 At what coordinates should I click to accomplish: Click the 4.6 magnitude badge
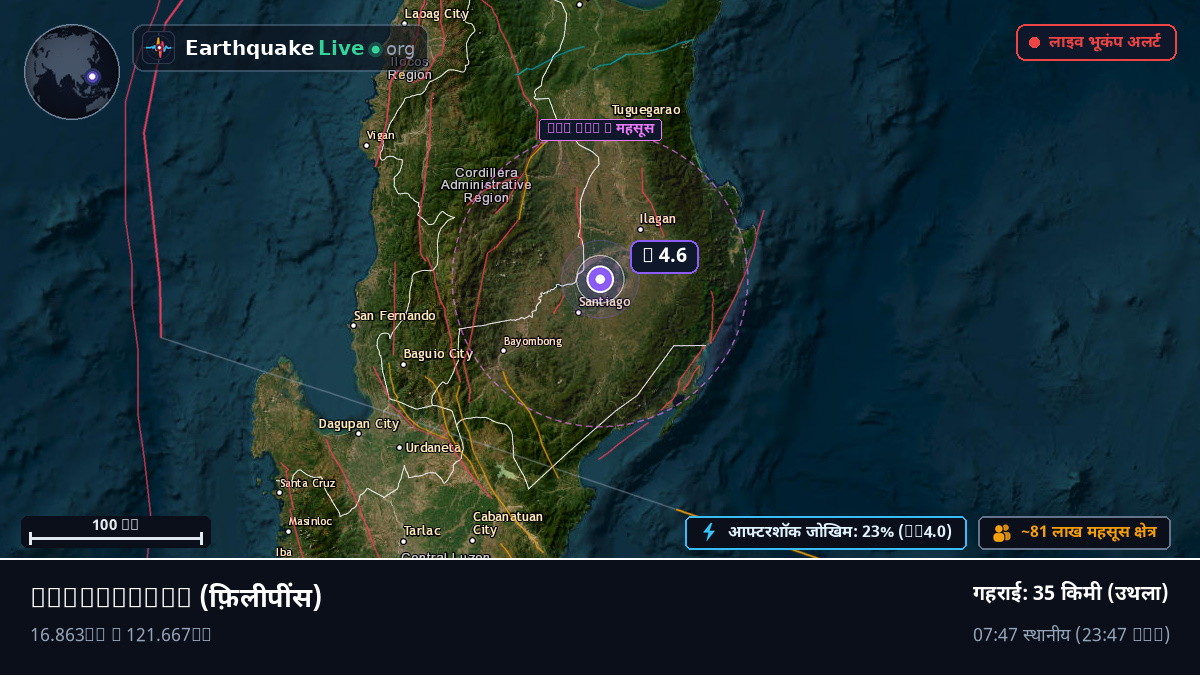pos(664,256)
